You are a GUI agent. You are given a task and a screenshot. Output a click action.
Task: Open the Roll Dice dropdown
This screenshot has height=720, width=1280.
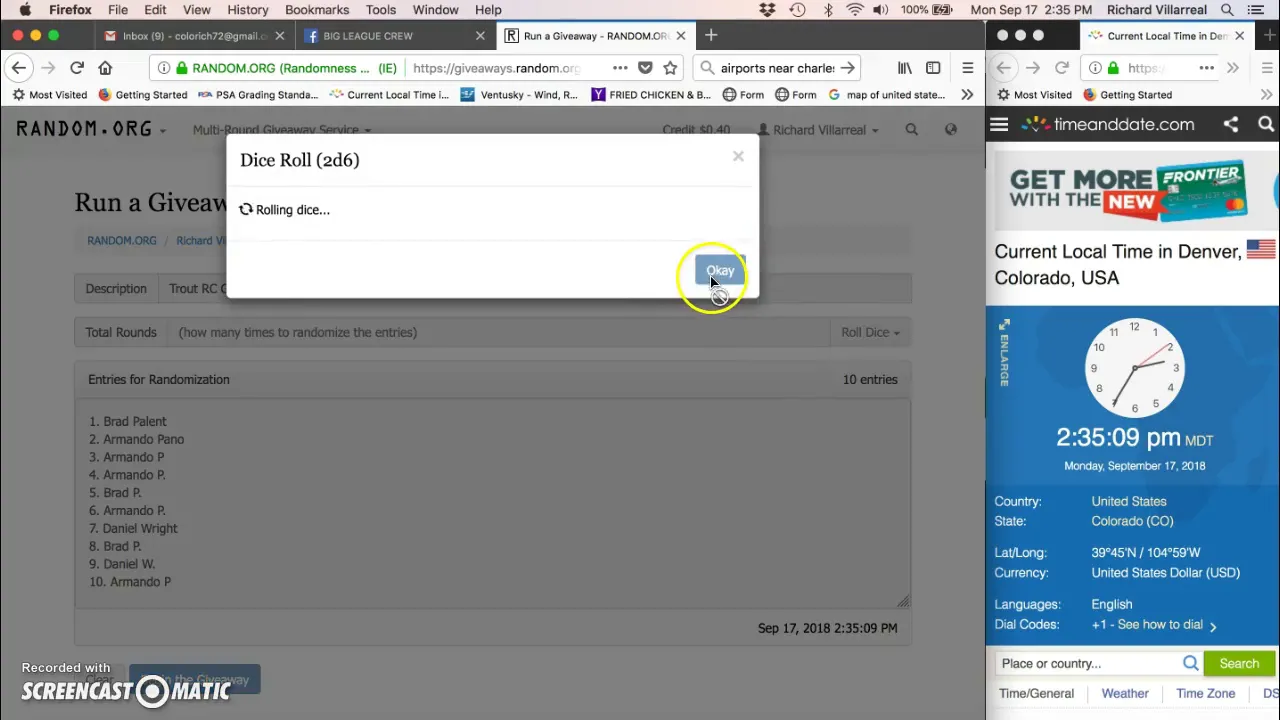click(x=870, y=332)
